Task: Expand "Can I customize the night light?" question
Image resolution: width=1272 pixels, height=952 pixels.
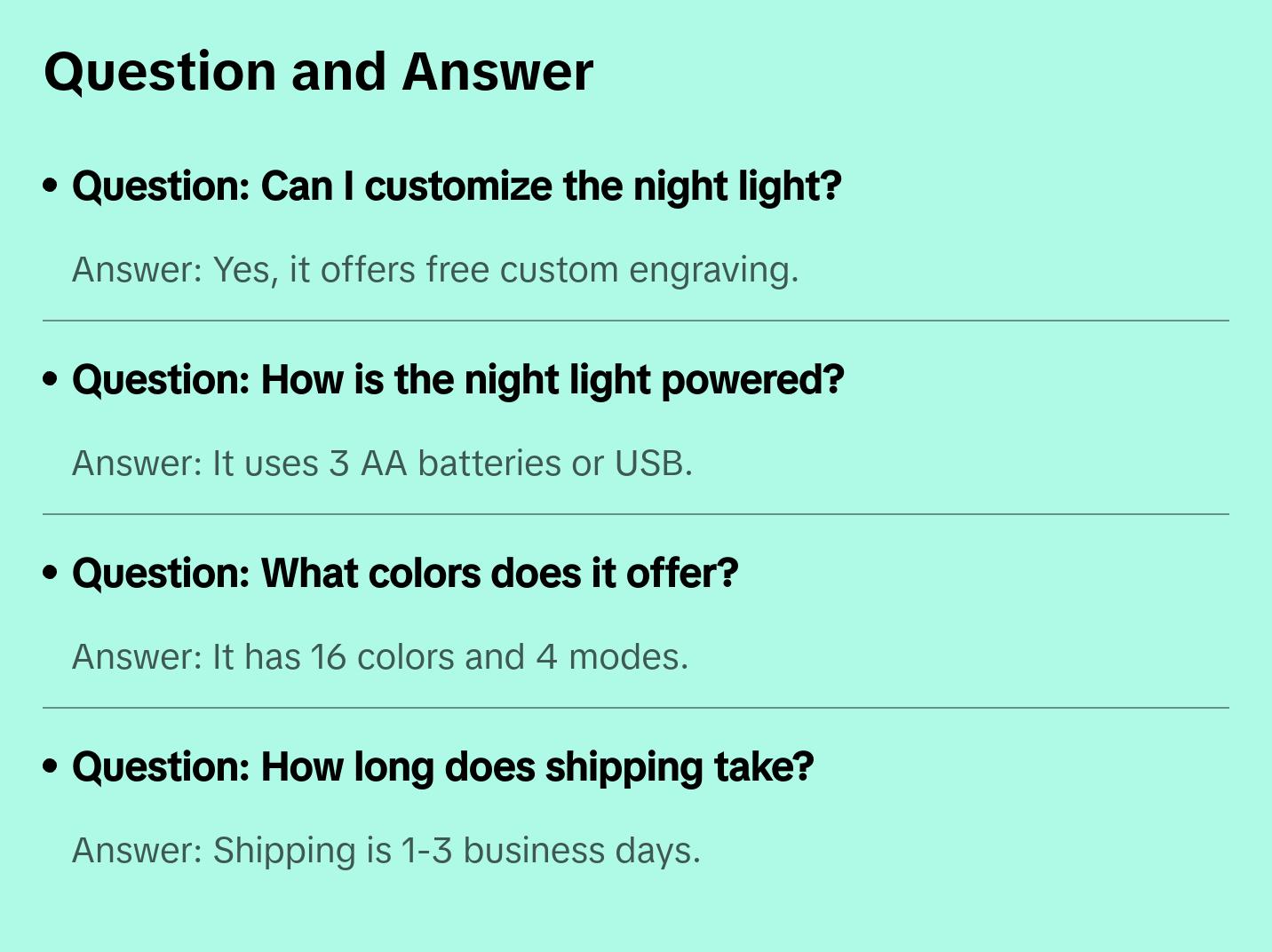Action: (457, 186)
